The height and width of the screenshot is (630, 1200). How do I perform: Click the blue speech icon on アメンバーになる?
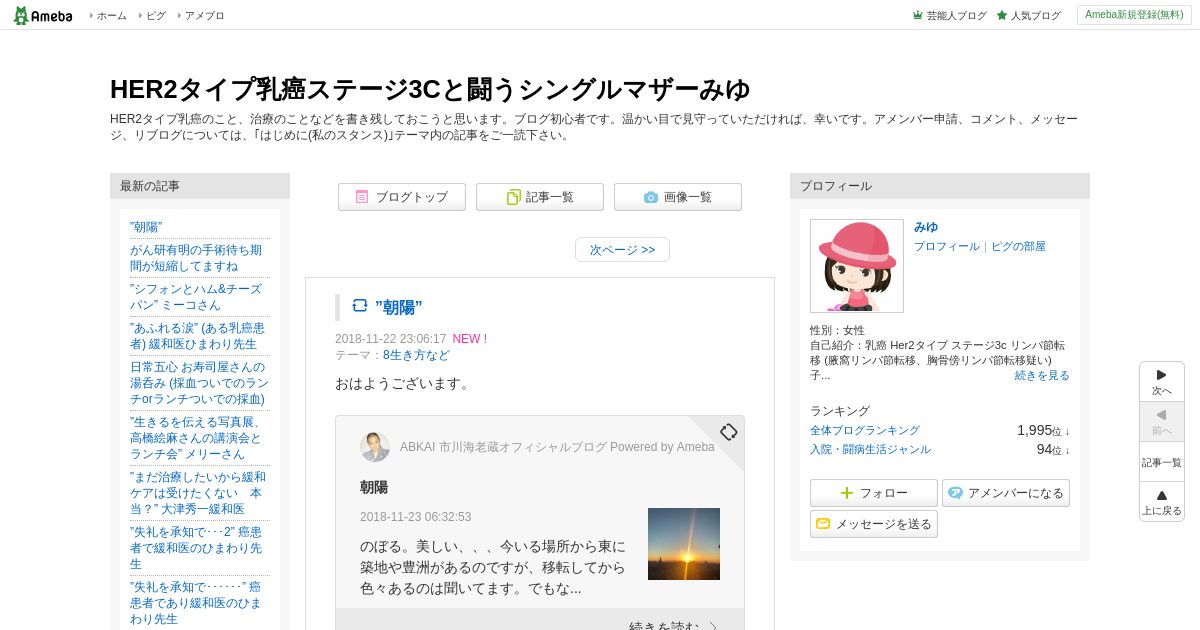click(956, 493)
